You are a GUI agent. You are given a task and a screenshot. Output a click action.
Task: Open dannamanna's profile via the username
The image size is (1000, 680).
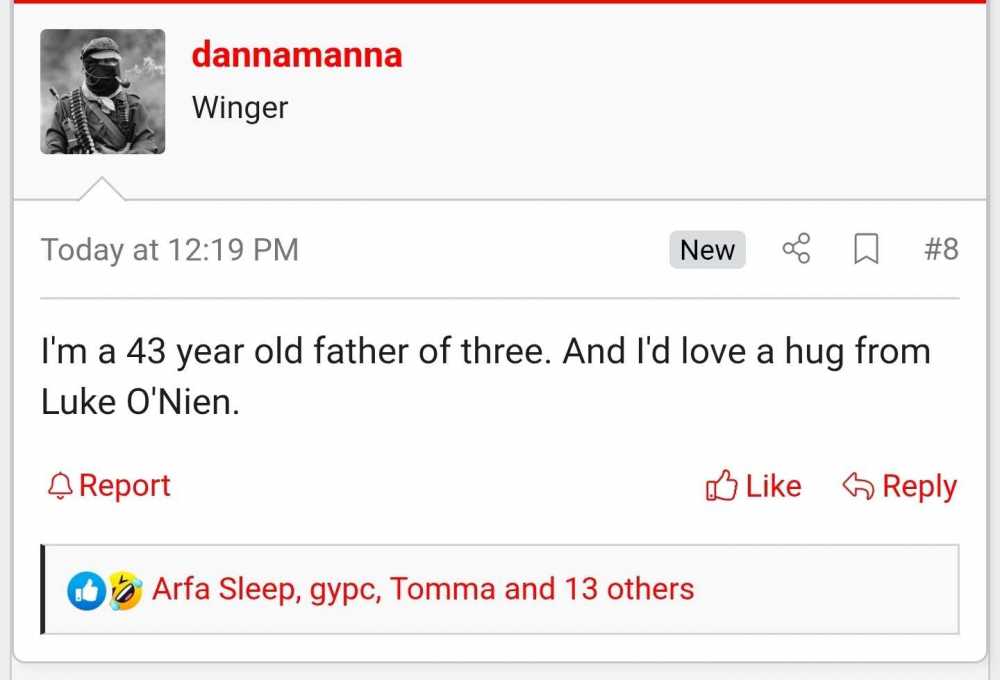pos(296,55)
